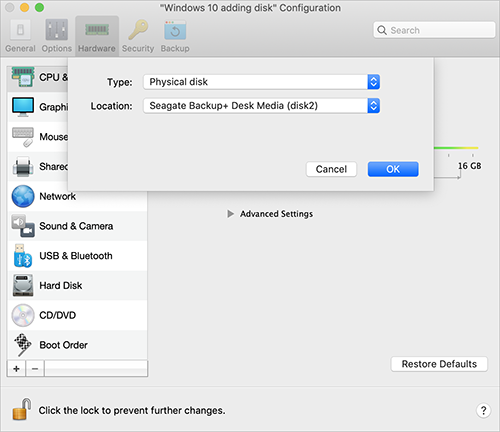Viewport: 500px width, 432px height.
Task: Switch to the Options tab label
Action: pyautogui.click(x=57, y=49)
